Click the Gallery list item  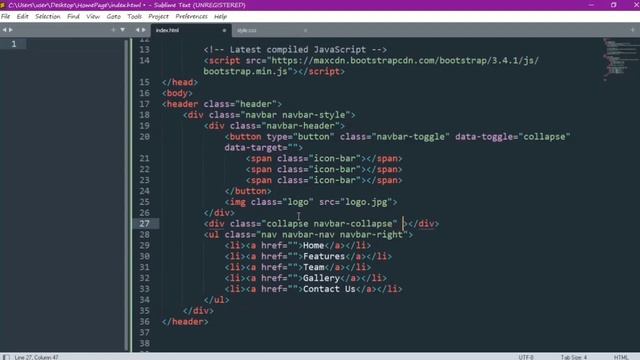(306, 278)
